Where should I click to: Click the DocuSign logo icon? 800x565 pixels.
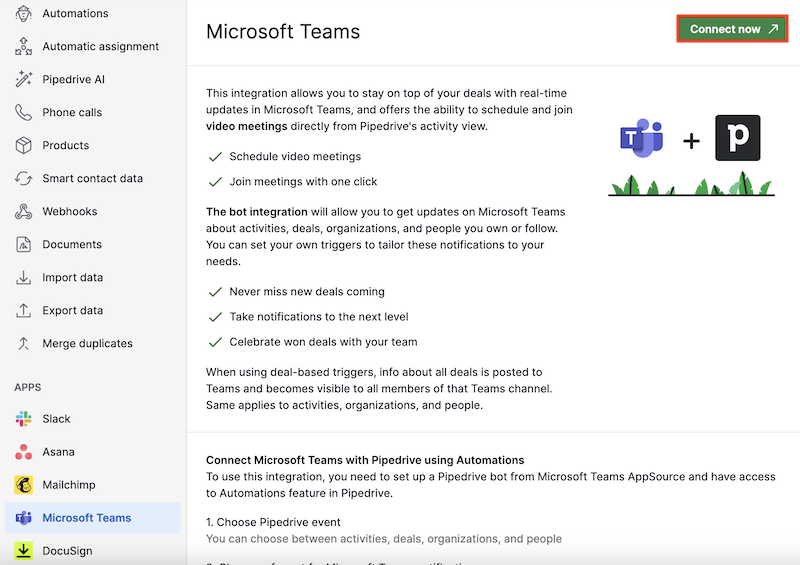(x=23, y=551)
